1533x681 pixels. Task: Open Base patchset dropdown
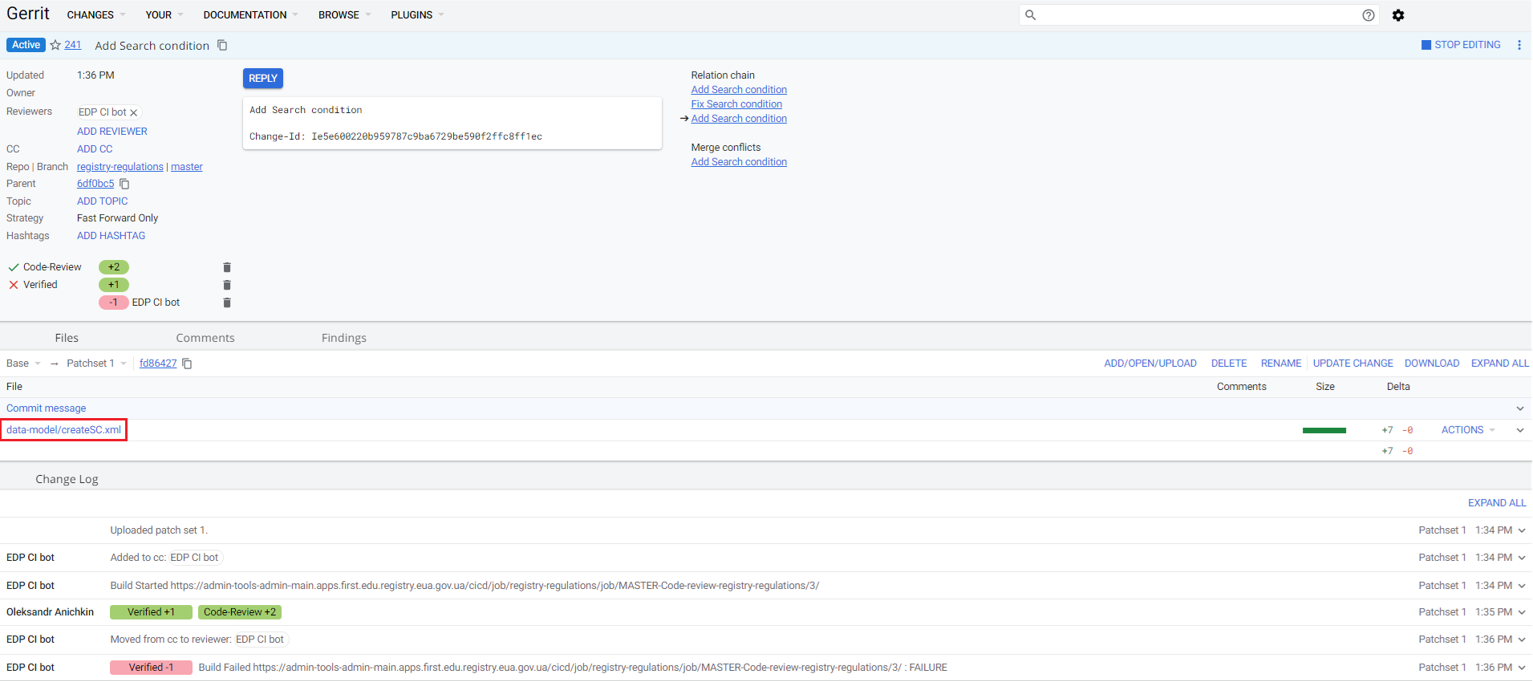click(24, 364)
